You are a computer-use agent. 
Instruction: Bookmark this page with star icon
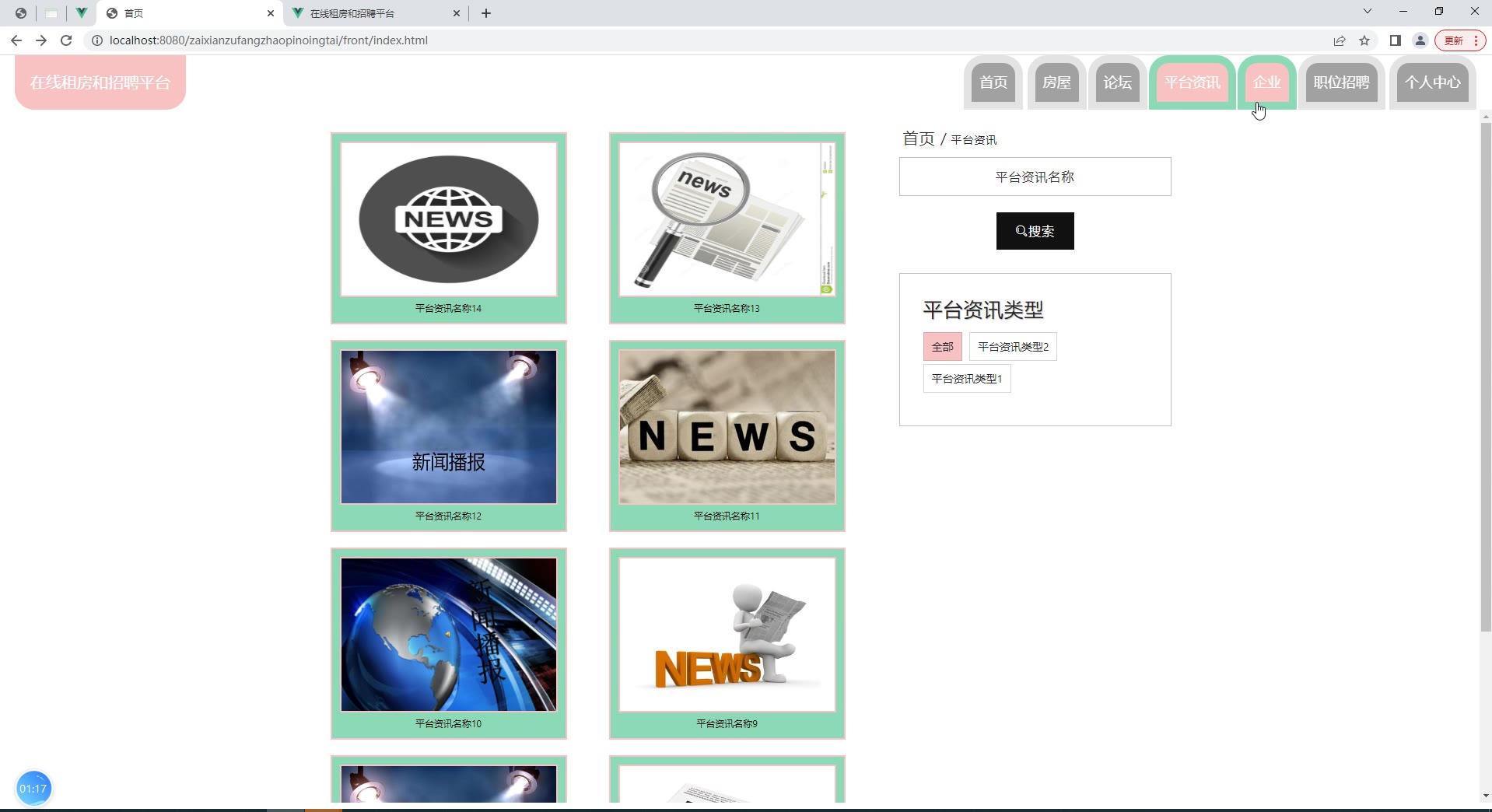(x=1364, y=40)
